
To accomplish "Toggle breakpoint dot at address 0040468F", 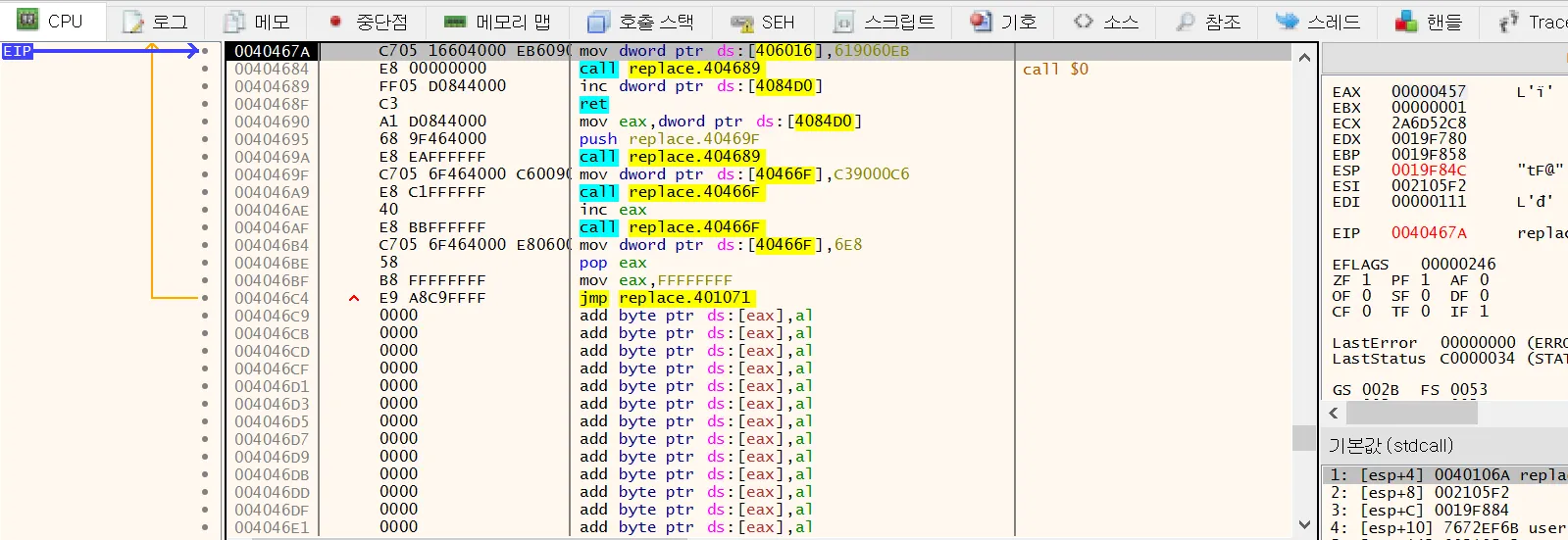I will point(204,104).
